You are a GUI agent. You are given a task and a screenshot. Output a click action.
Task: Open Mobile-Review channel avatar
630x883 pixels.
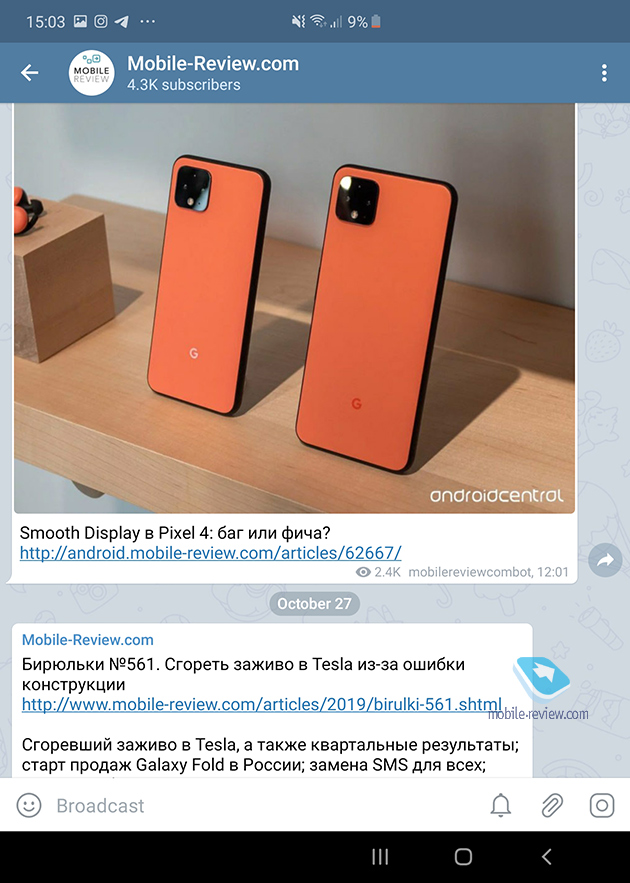tap(91, 73)
